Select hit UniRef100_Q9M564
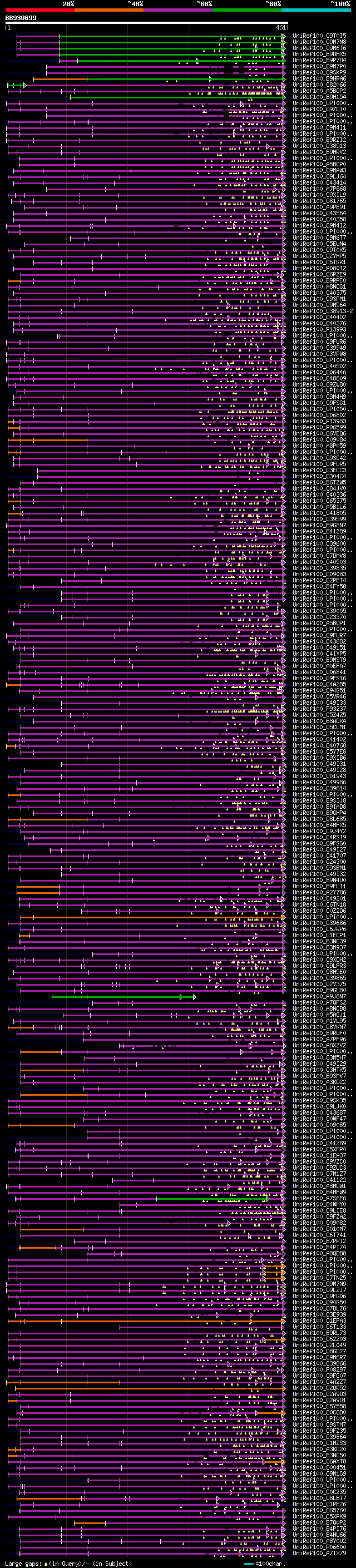The image size is (356, 1568). (x=319, y=305)
